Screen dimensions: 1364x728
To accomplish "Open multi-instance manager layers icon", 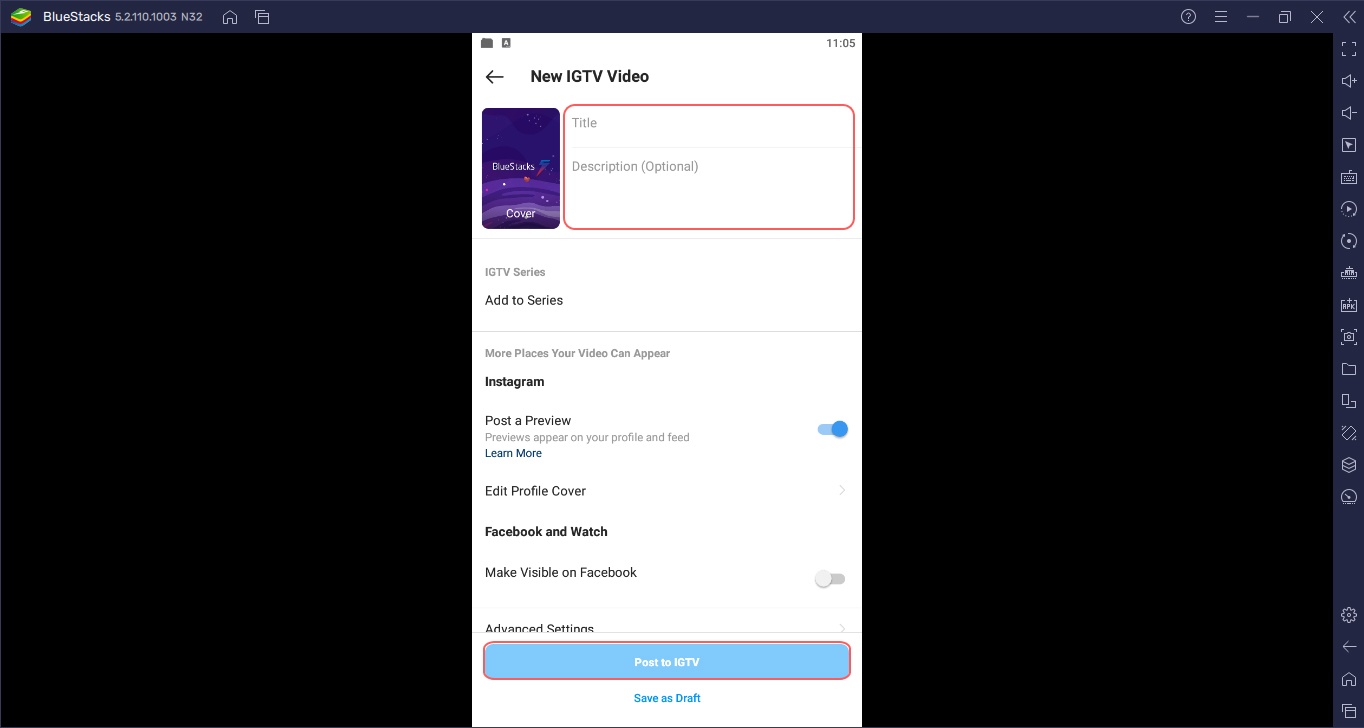I will coord(1349,465).
